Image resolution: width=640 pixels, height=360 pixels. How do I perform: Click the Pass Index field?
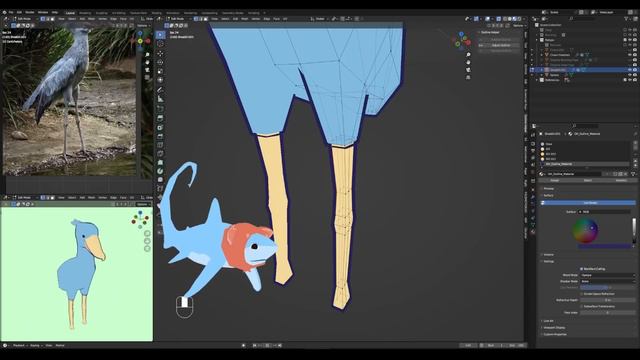(608, 313)
